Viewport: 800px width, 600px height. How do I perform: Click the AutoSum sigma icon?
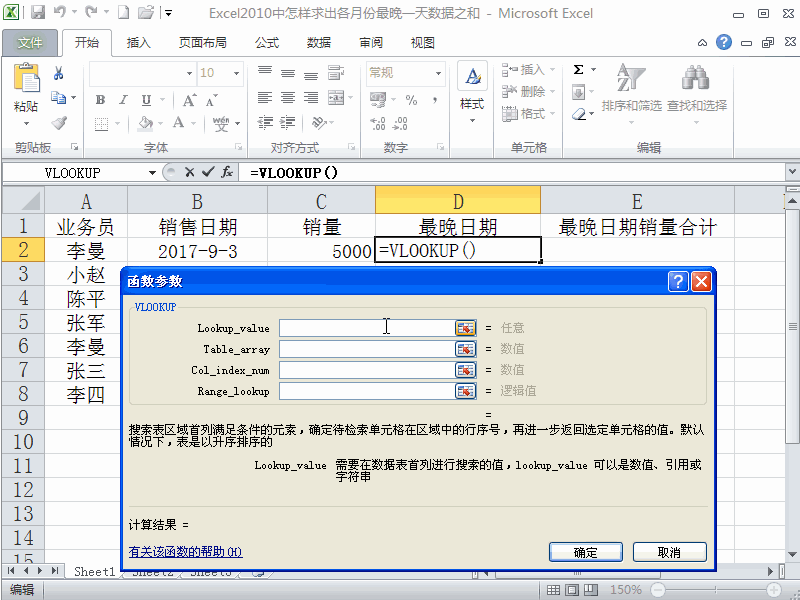579,70
